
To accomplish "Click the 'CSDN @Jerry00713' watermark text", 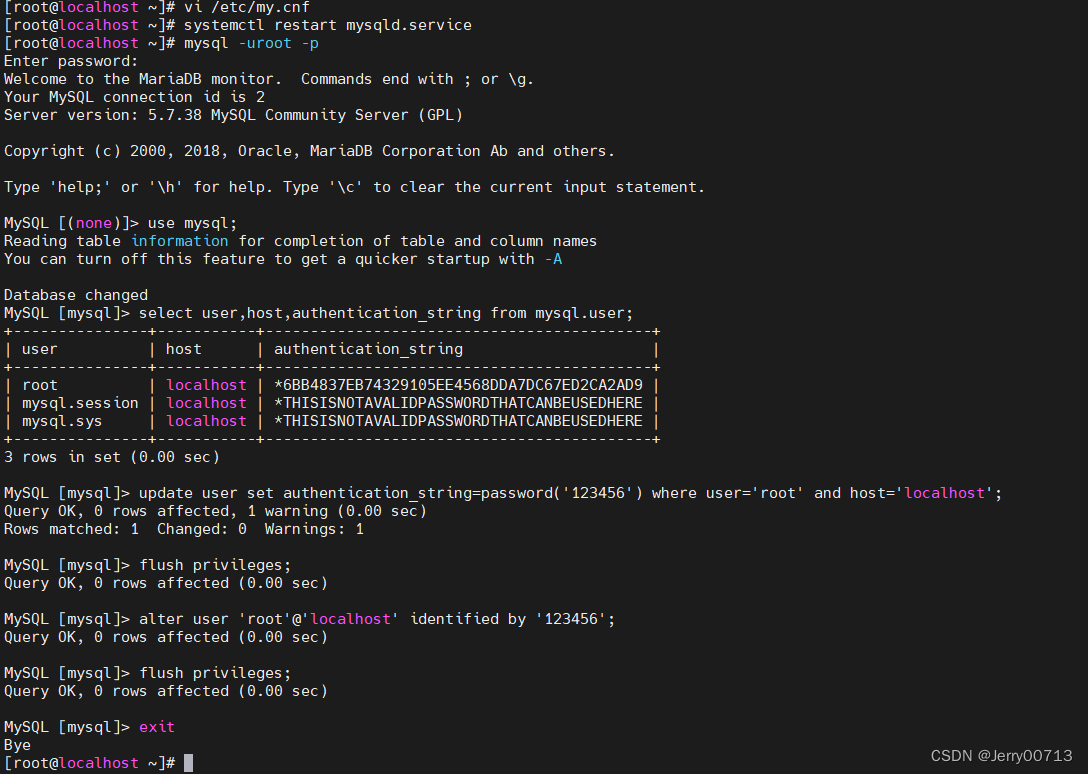I will coord(1000,756).
